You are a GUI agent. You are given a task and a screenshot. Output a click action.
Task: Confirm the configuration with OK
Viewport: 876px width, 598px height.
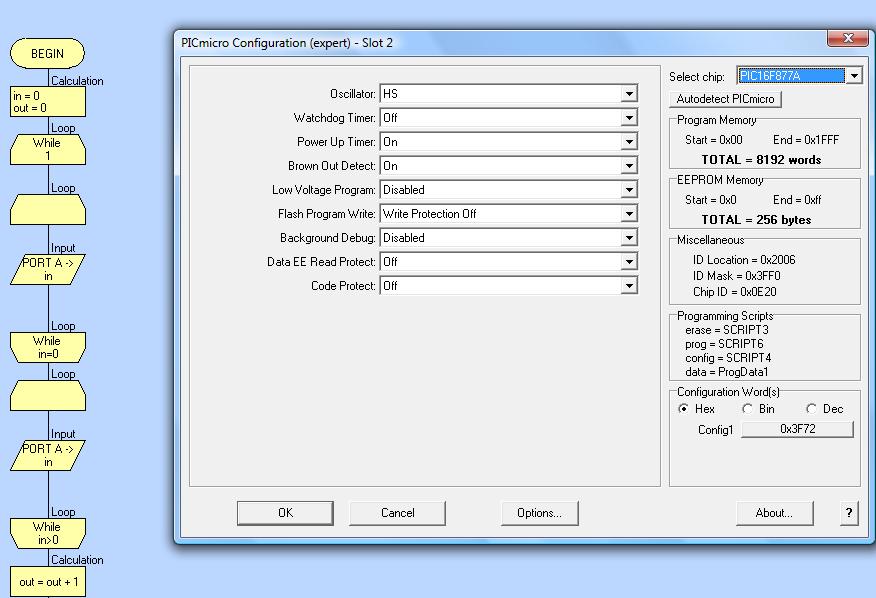285,513
